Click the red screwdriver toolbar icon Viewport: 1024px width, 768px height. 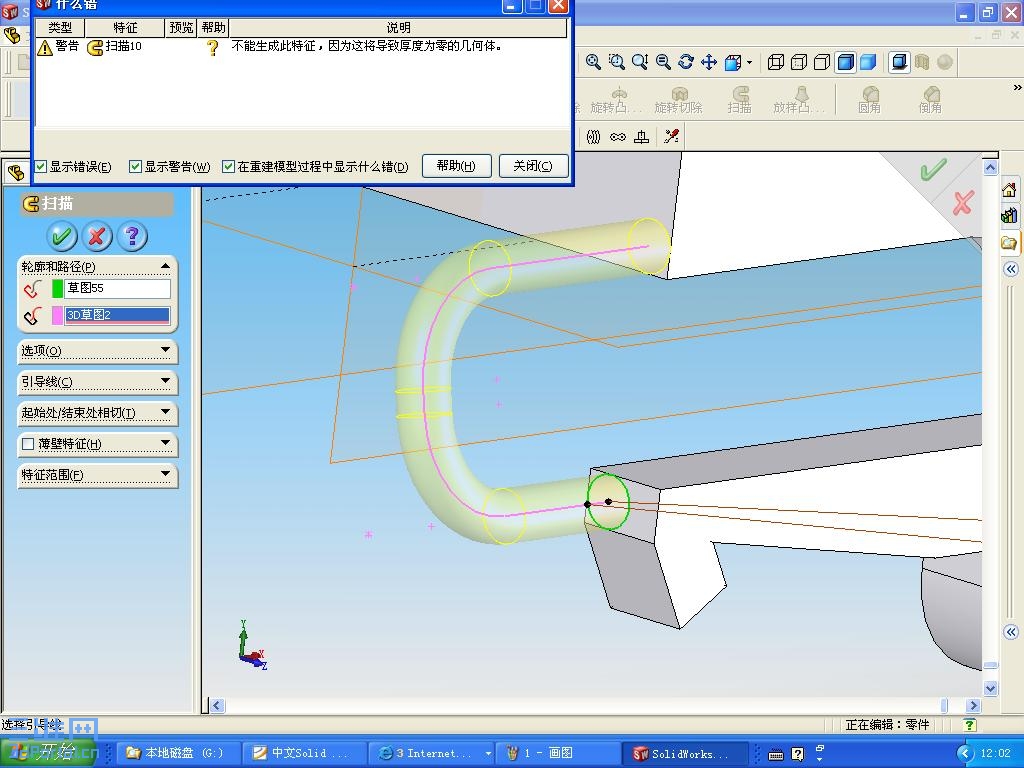[x=671, y=136]
